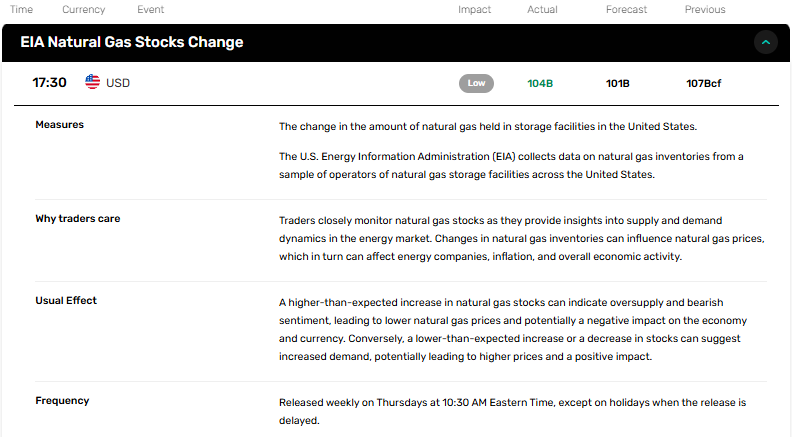Click the Previous column header
This screenshot has height=437, width=792.
click(x=705, y=9)
